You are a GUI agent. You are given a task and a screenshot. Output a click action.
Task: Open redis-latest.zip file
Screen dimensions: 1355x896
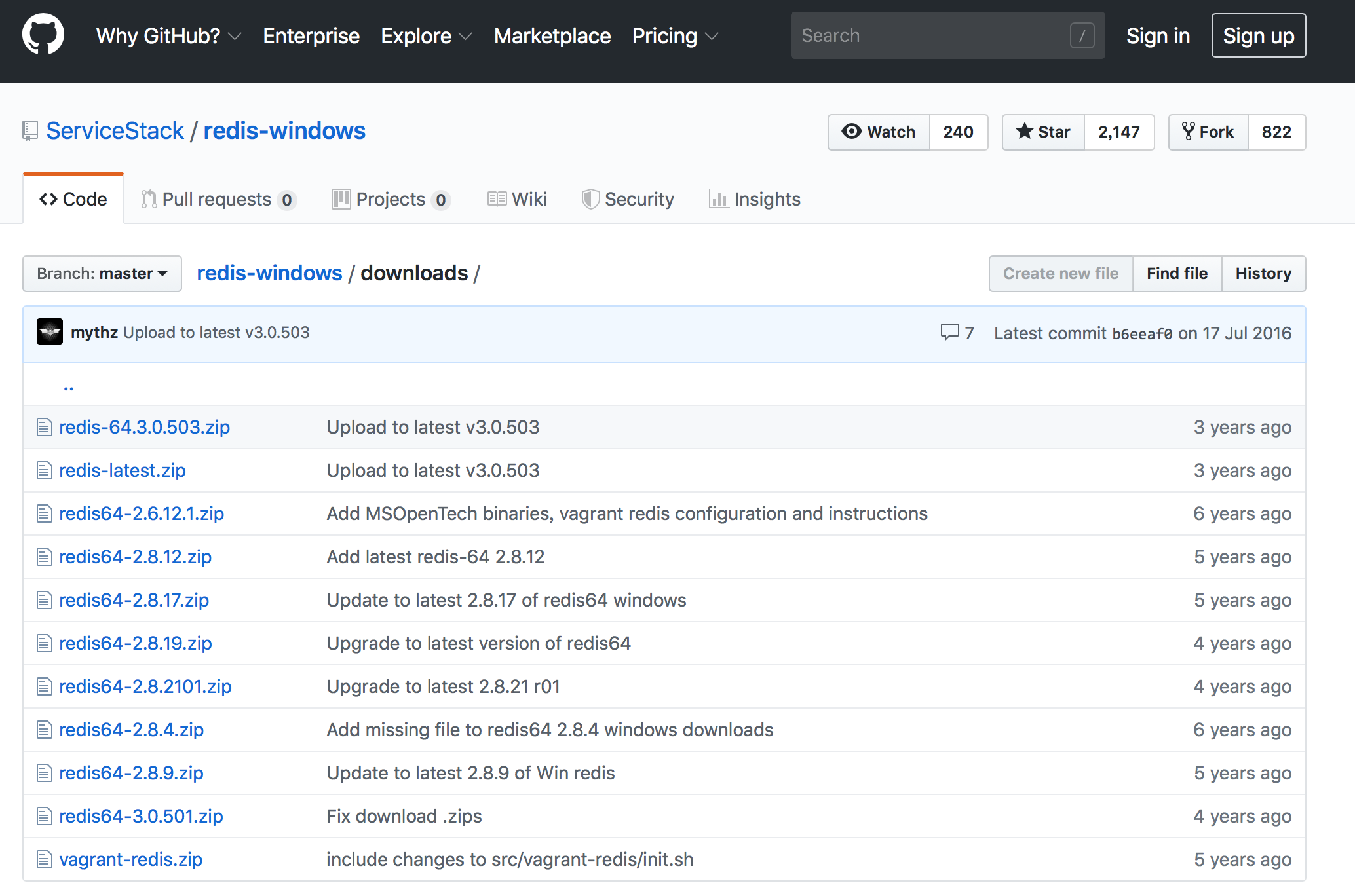123,470
